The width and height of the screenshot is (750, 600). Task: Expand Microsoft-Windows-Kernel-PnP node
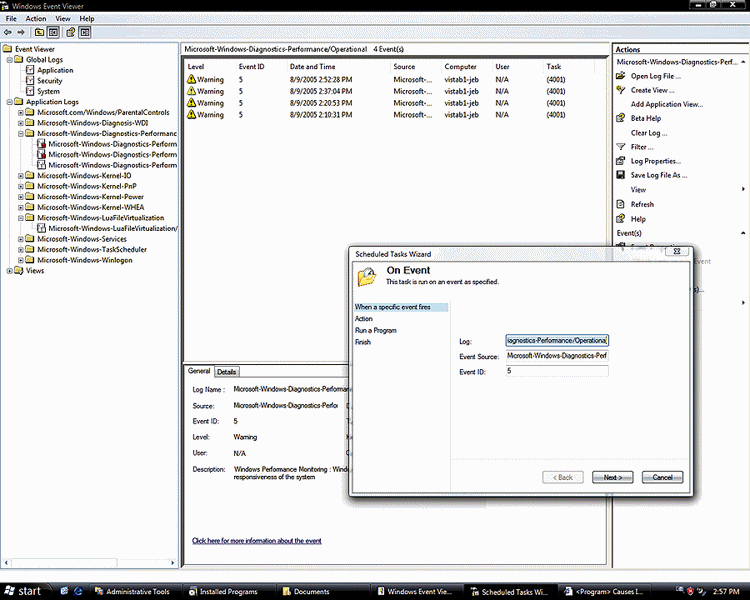point(21,186)
